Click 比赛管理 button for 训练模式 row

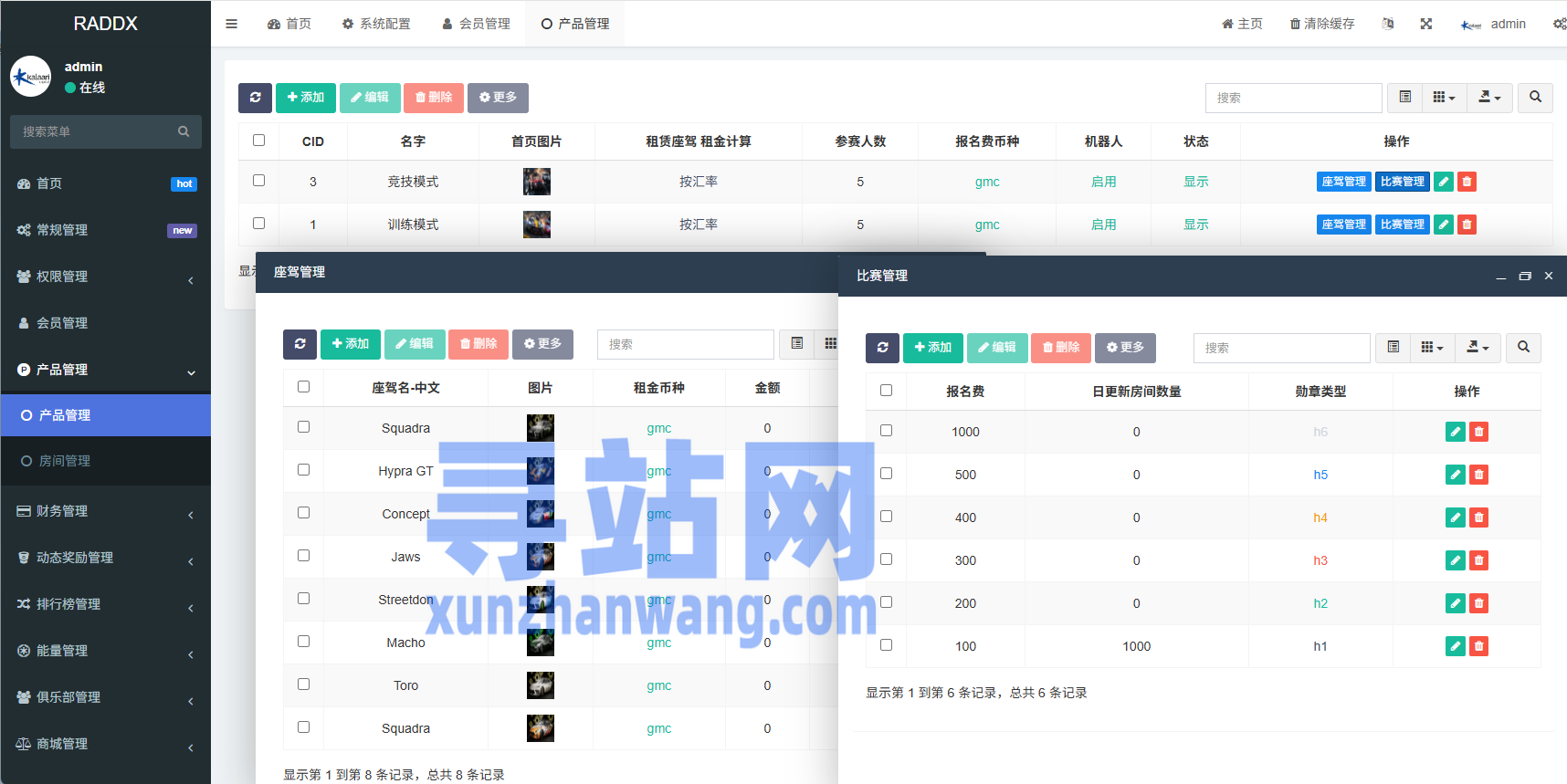1403,225
